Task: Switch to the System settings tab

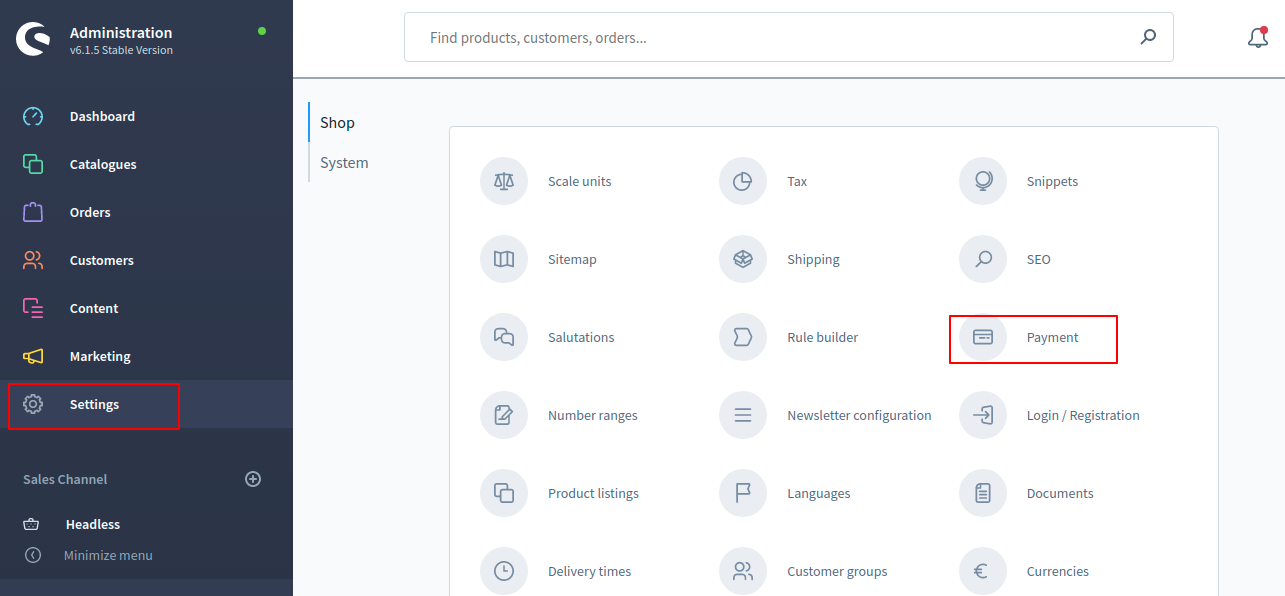Action: pos(344,162)
